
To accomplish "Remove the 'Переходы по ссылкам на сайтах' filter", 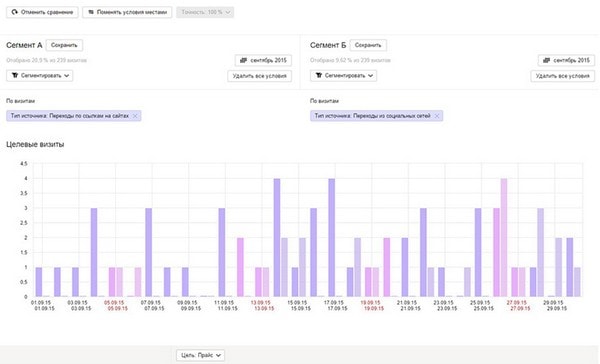I will tap(135, 116).
